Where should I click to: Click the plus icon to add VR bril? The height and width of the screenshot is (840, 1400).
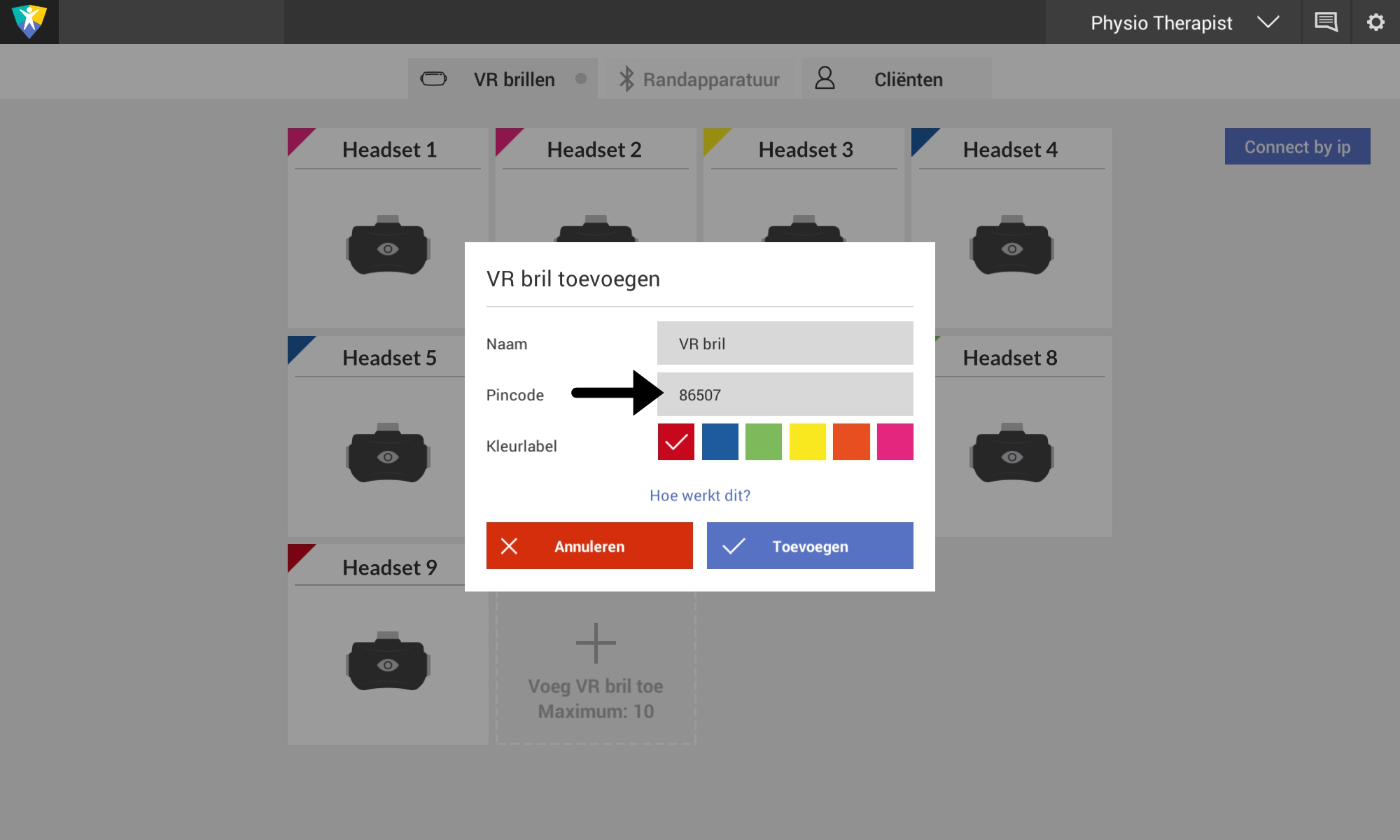(596, 643)
